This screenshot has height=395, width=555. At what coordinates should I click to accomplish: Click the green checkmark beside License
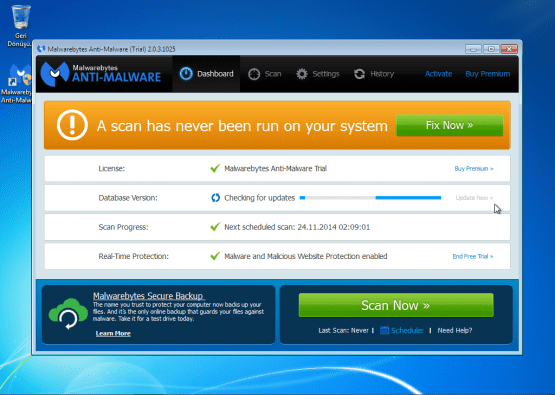(x=215, y=168)
